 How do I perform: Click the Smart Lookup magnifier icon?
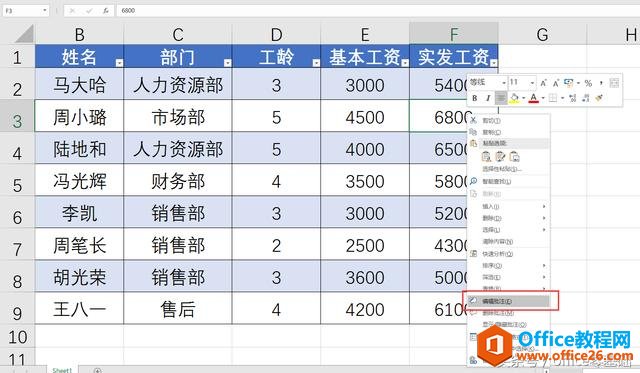tap(473, 181)
